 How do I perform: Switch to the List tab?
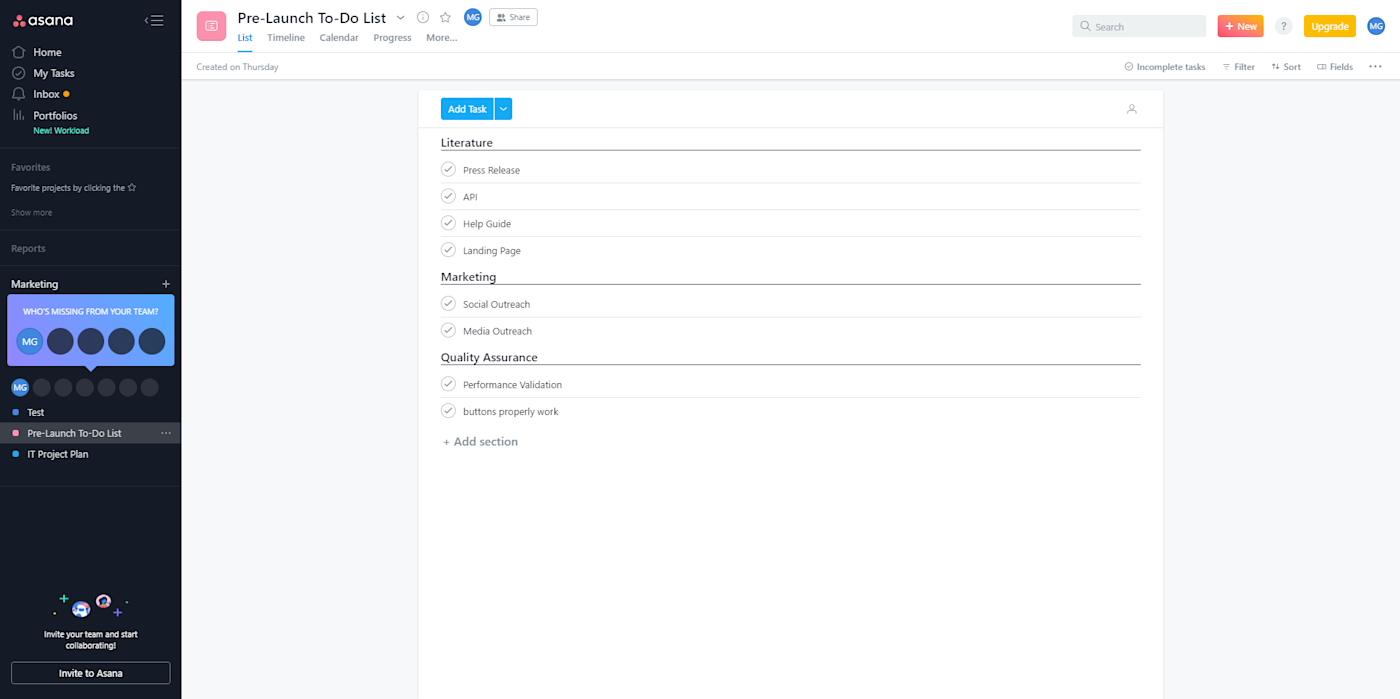click(x=245, y=38)
